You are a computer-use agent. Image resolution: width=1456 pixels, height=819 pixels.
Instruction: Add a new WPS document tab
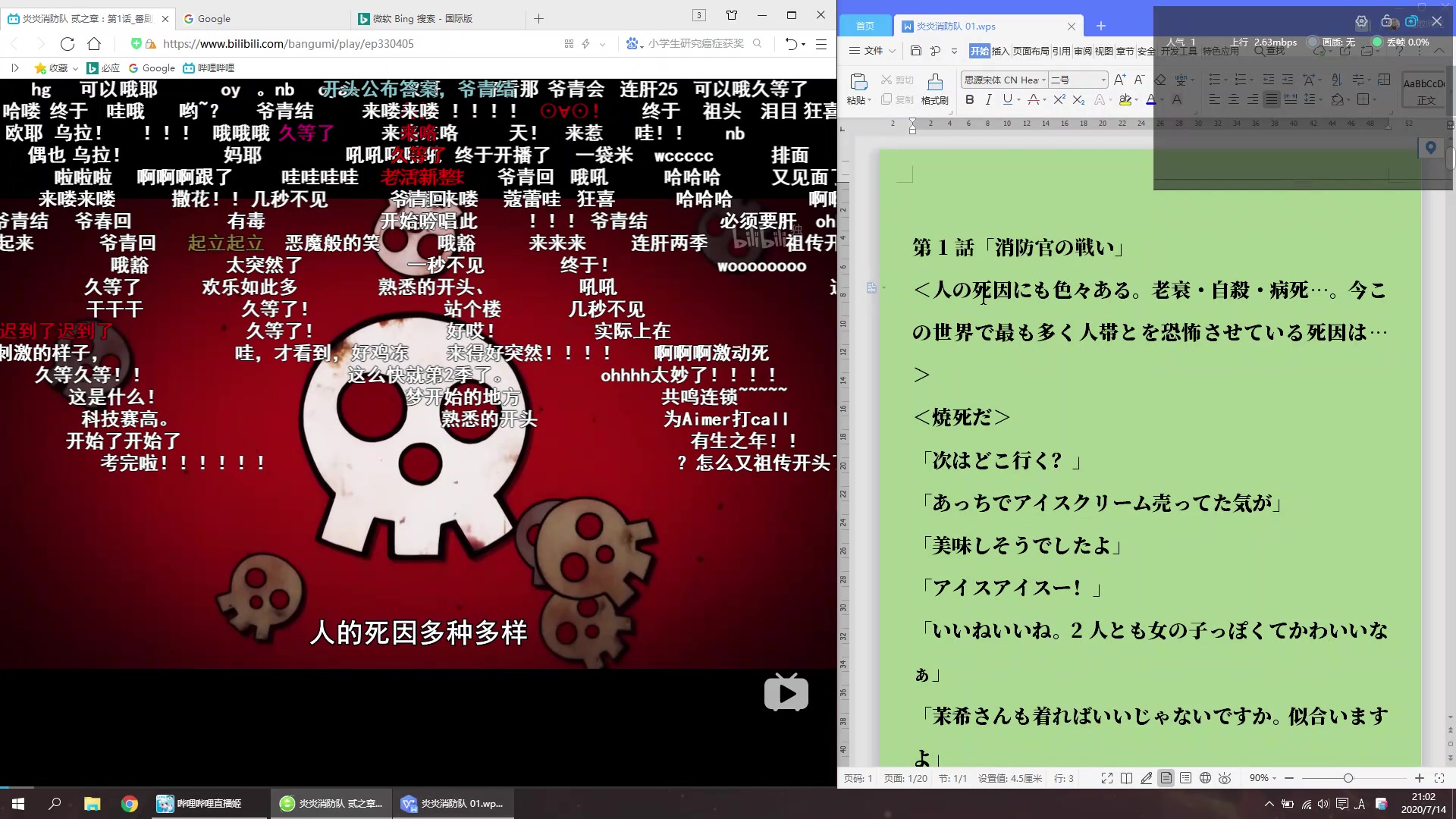point(1100,26)
